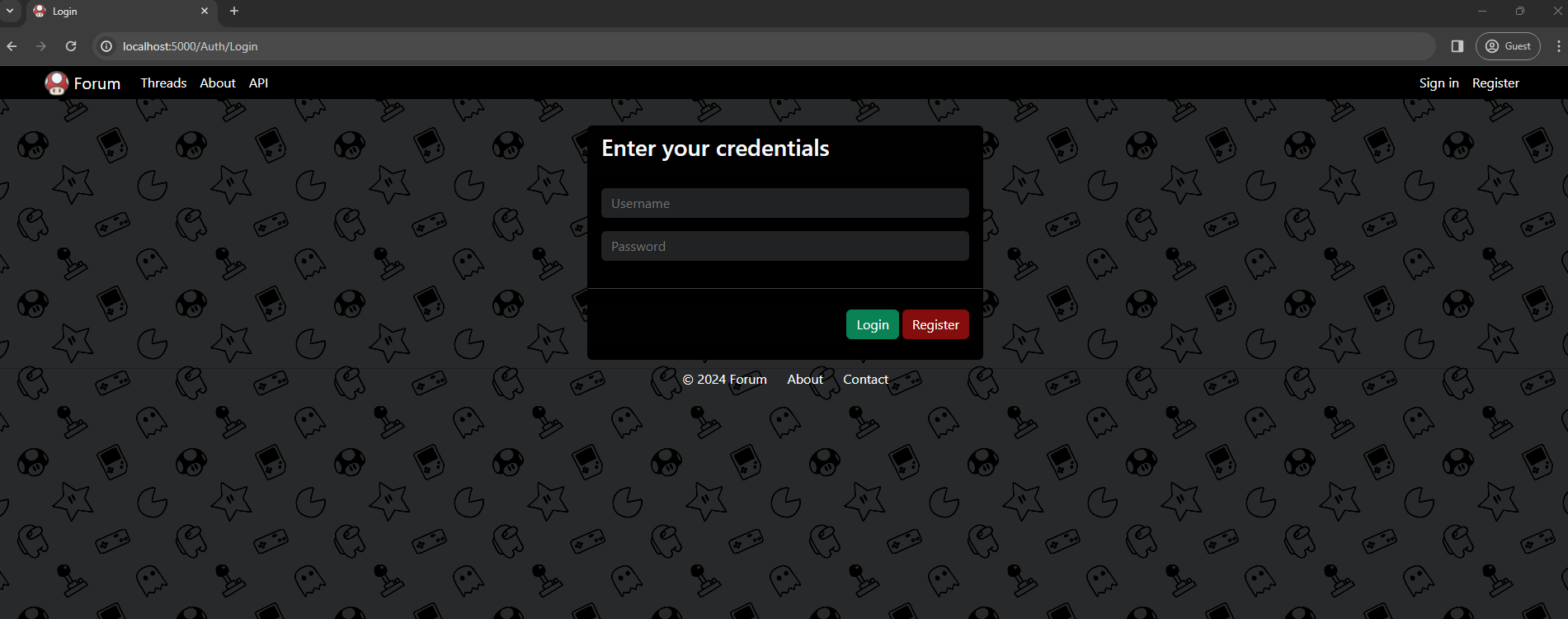Reload the page with refresh icon
The image size is (1568, 619).
[x=71, y=46]
